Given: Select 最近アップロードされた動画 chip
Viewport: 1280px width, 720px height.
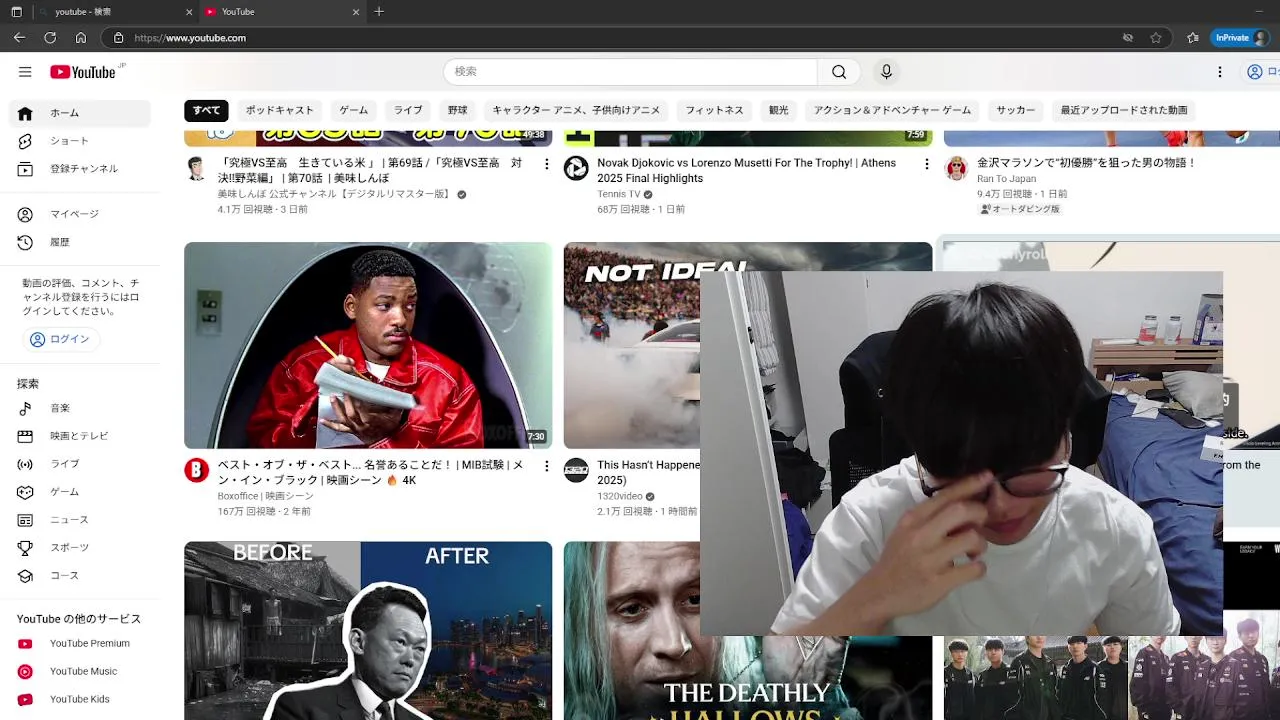Looking at the screenshot, I should (1124, 110).
